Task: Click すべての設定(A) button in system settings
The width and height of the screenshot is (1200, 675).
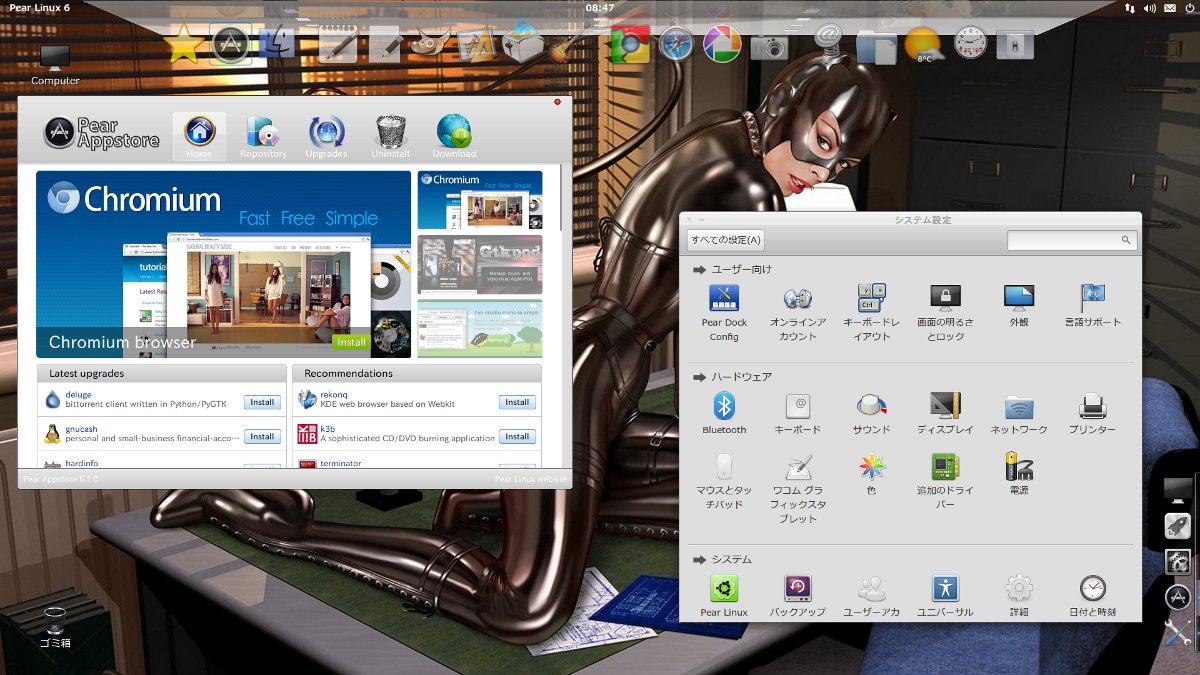Action: [726, 240]
